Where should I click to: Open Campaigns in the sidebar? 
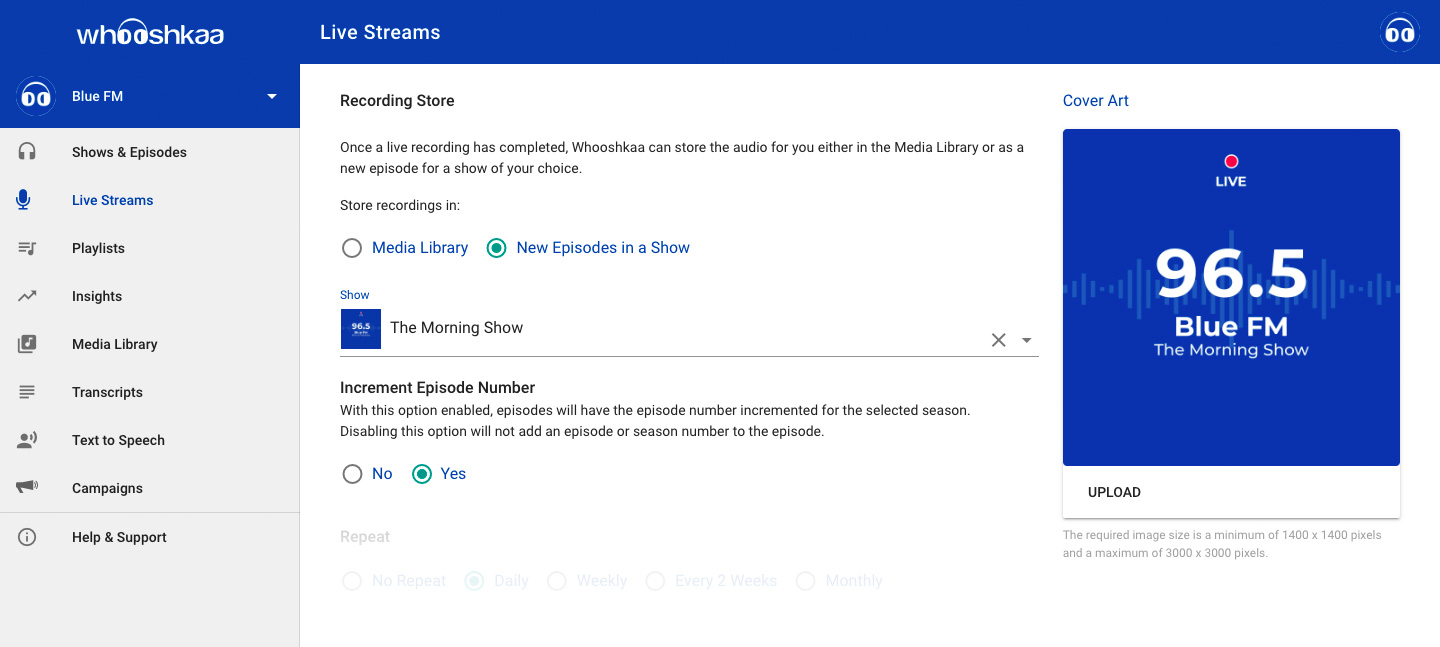[x=150, y=488]
